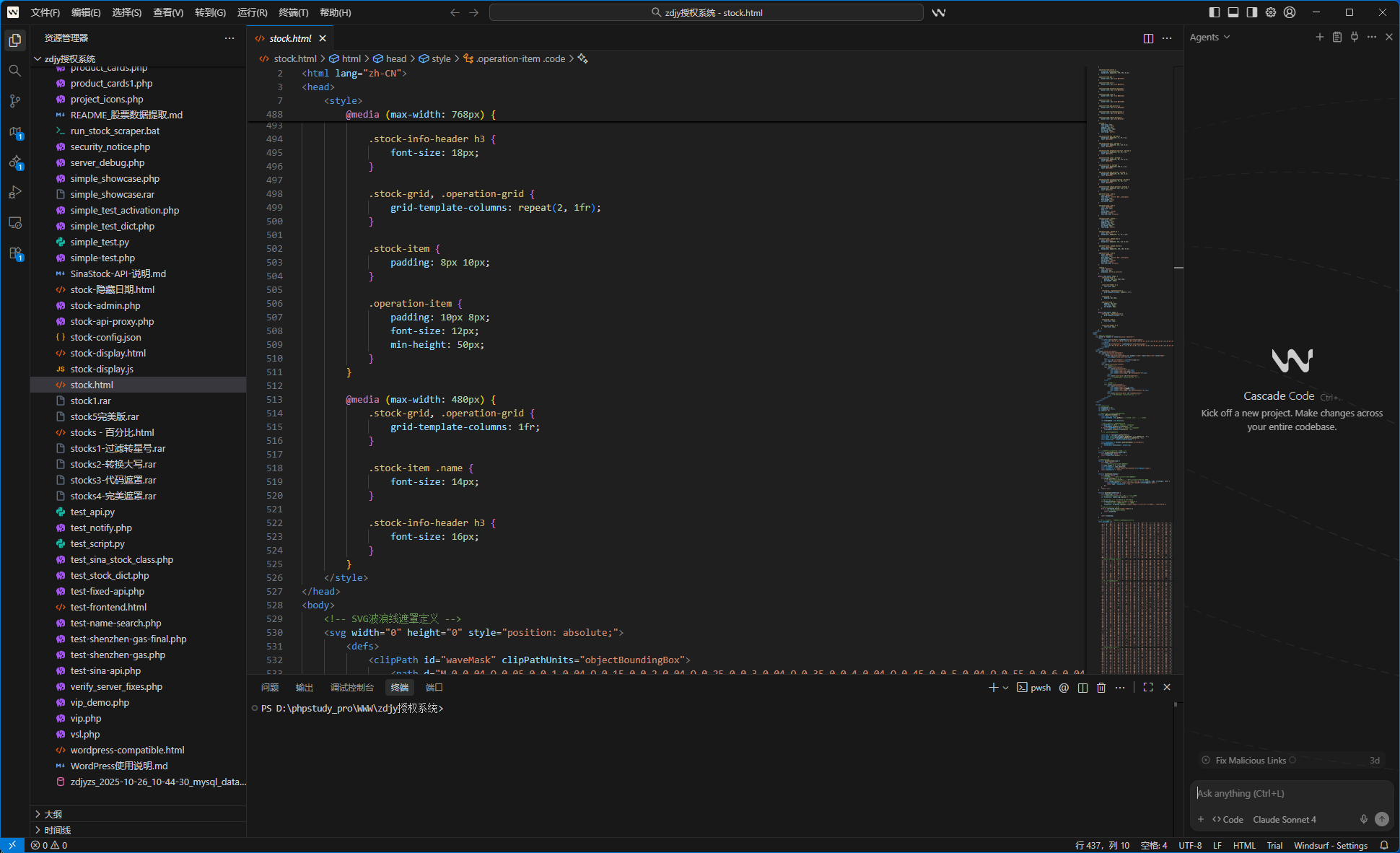Split the terminal panel
This screenshot has width=1400, height=853.
click(1082, 688)
